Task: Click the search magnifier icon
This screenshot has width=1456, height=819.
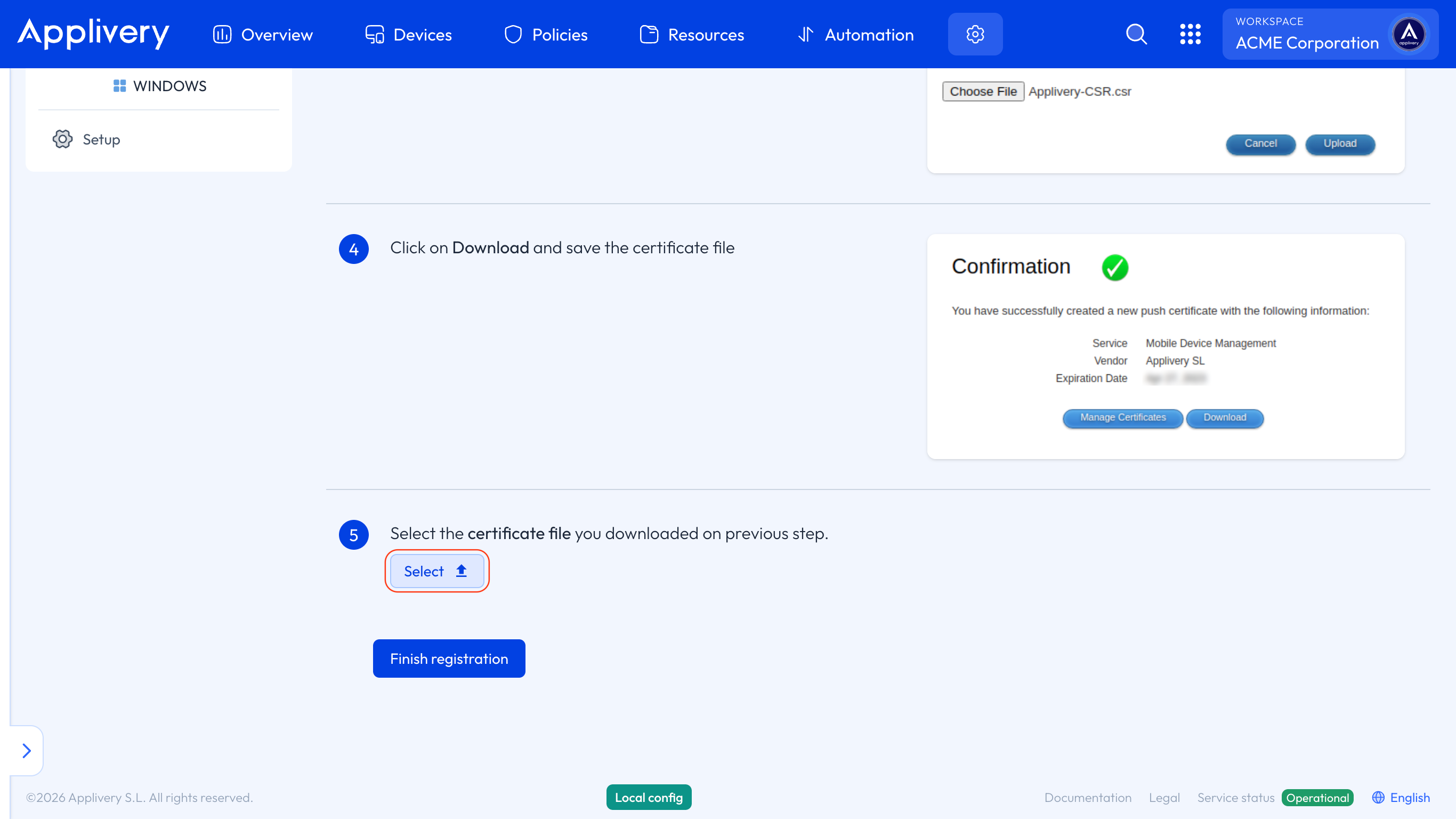Action: pyautogui.click(x=1136, y=35)
